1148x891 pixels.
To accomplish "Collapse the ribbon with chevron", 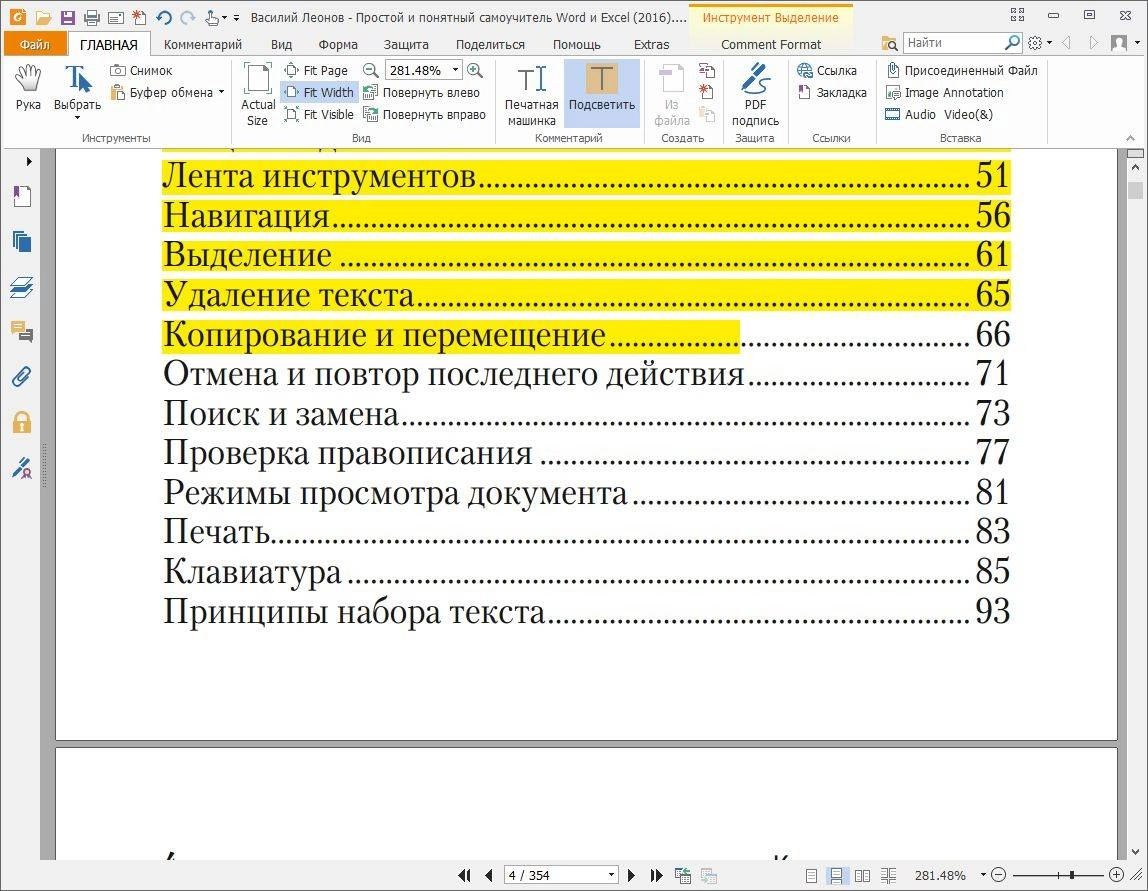I will coord(1130,138).
